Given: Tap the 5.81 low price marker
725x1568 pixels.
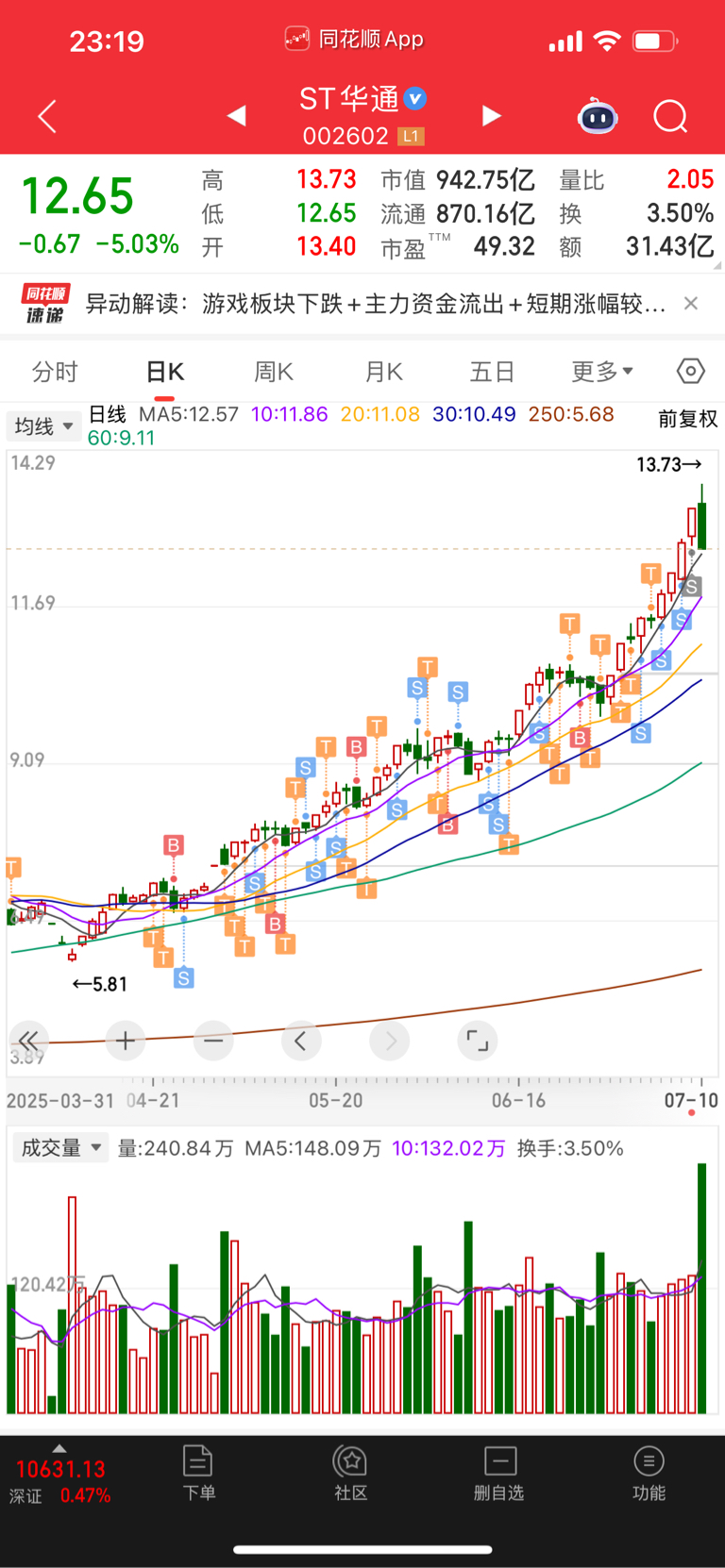Looking at the screenshot, I should tap(99, 984).
